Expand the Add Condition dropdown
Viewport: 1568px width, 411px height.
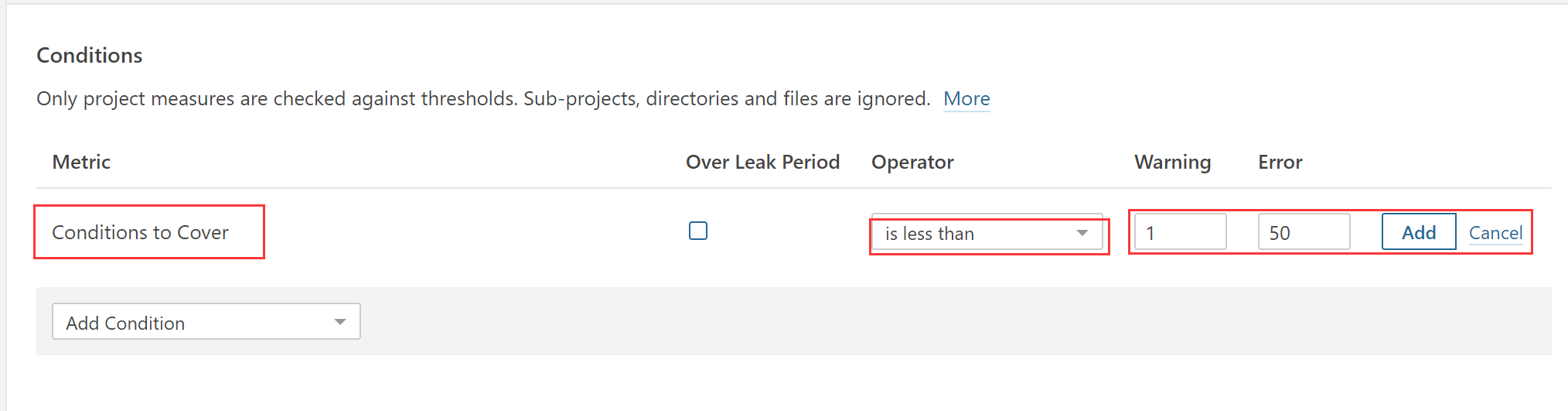coord(193,322)
